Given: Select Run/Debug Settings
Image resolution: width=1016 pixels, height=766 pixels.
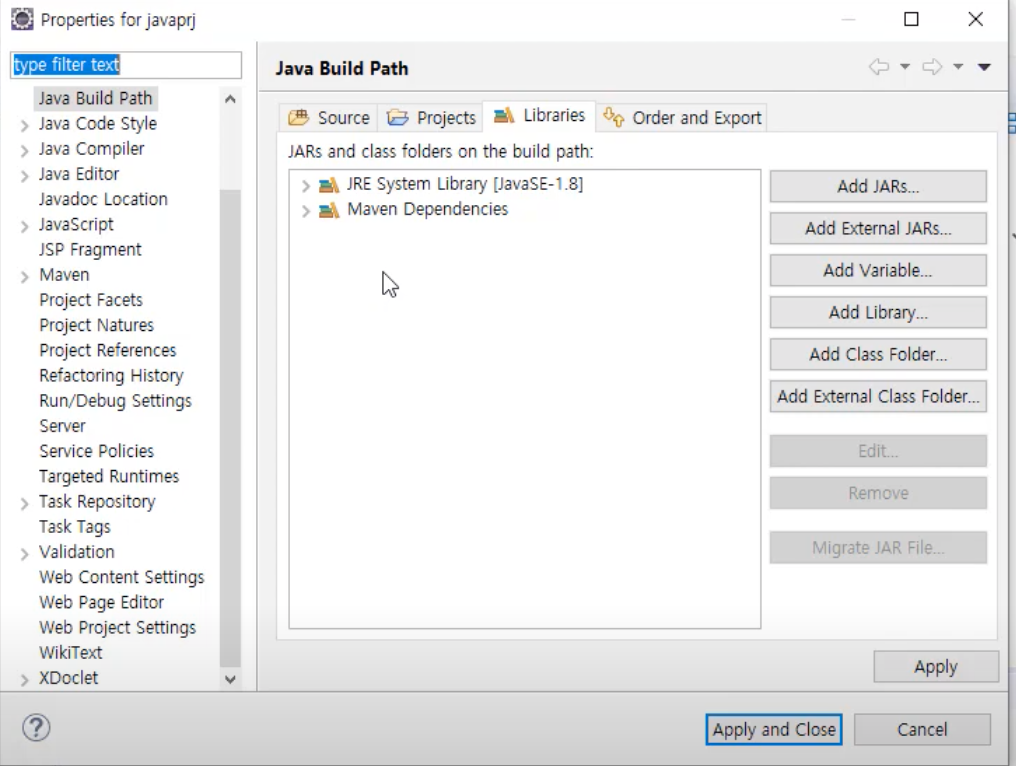Looking at the screenshot, I should pyautogui.click(x=115, y=401).
